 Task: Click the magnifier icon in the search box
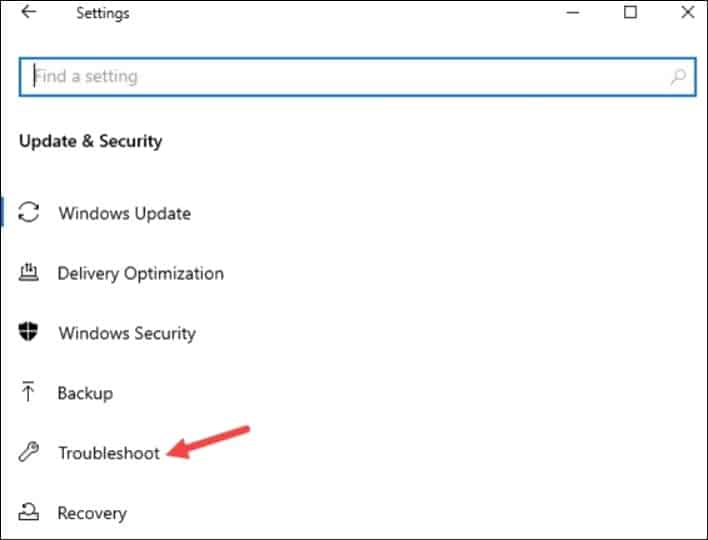click(678, 77)
